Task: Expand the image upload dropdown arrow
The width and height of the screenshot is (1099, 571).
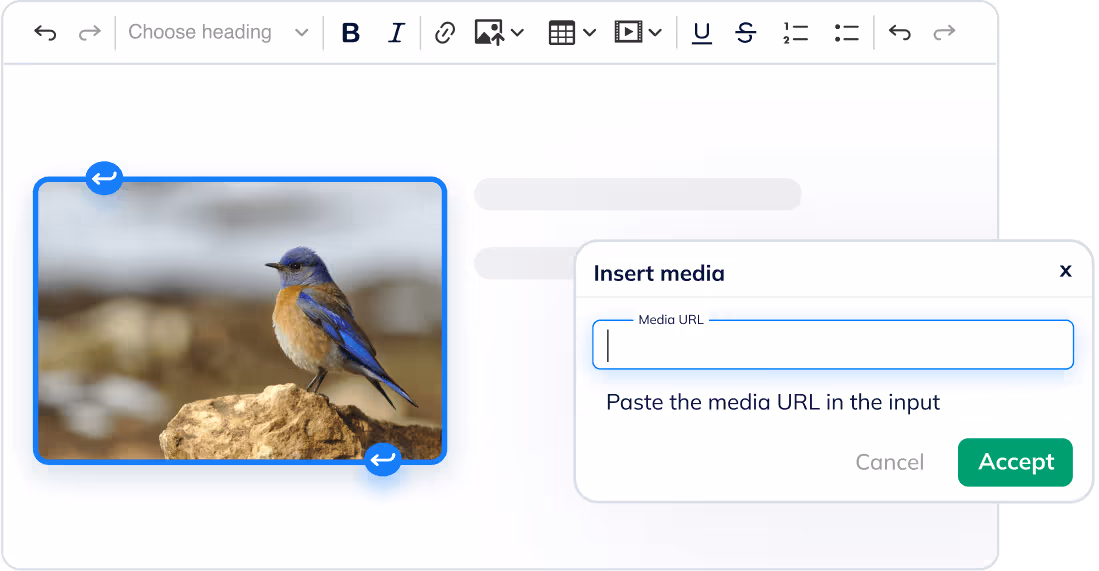Action: (517, 33)
